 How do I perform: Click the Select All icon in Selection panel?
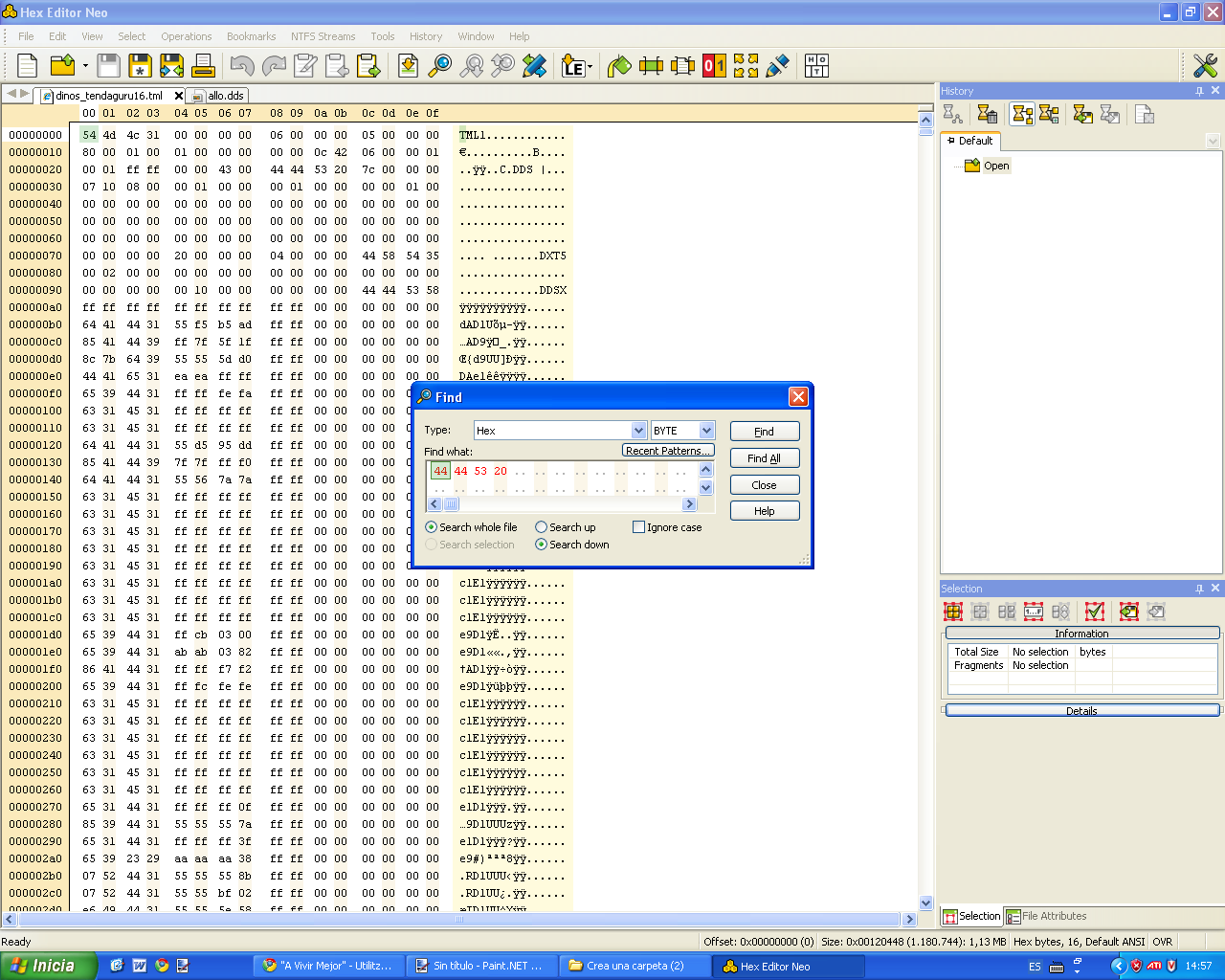coord(953,612)
